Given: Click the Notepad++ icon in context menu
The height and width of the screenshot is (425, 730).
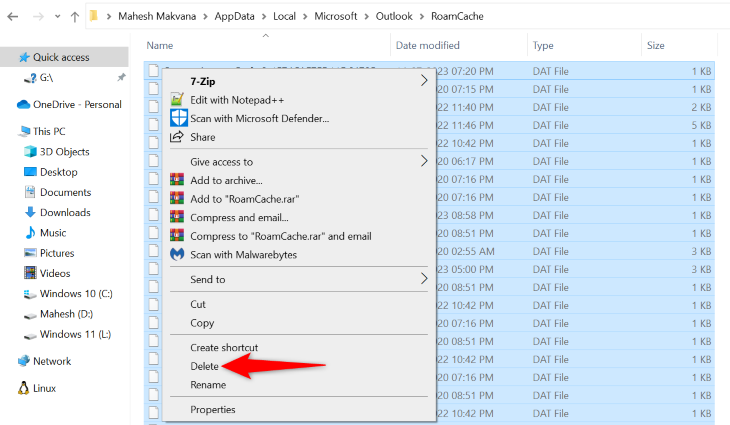Looking at the screenshot, I should 178,99.
